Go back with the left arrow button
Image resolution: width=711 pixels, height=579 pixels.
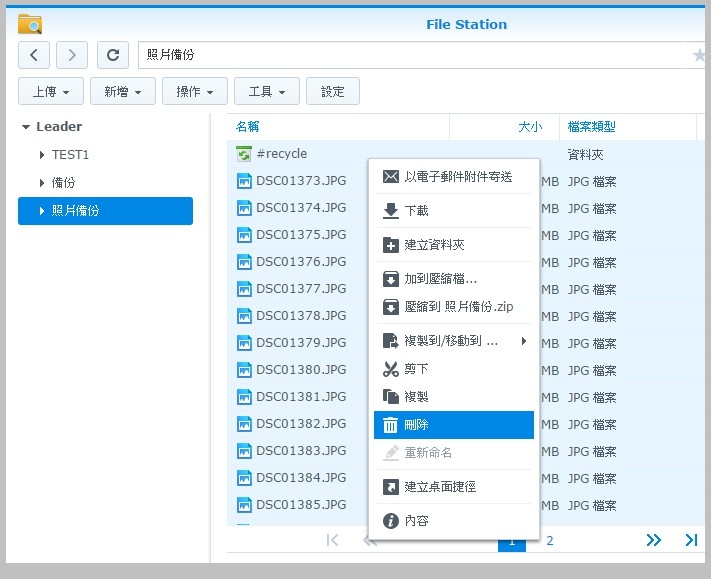[34, 55]
